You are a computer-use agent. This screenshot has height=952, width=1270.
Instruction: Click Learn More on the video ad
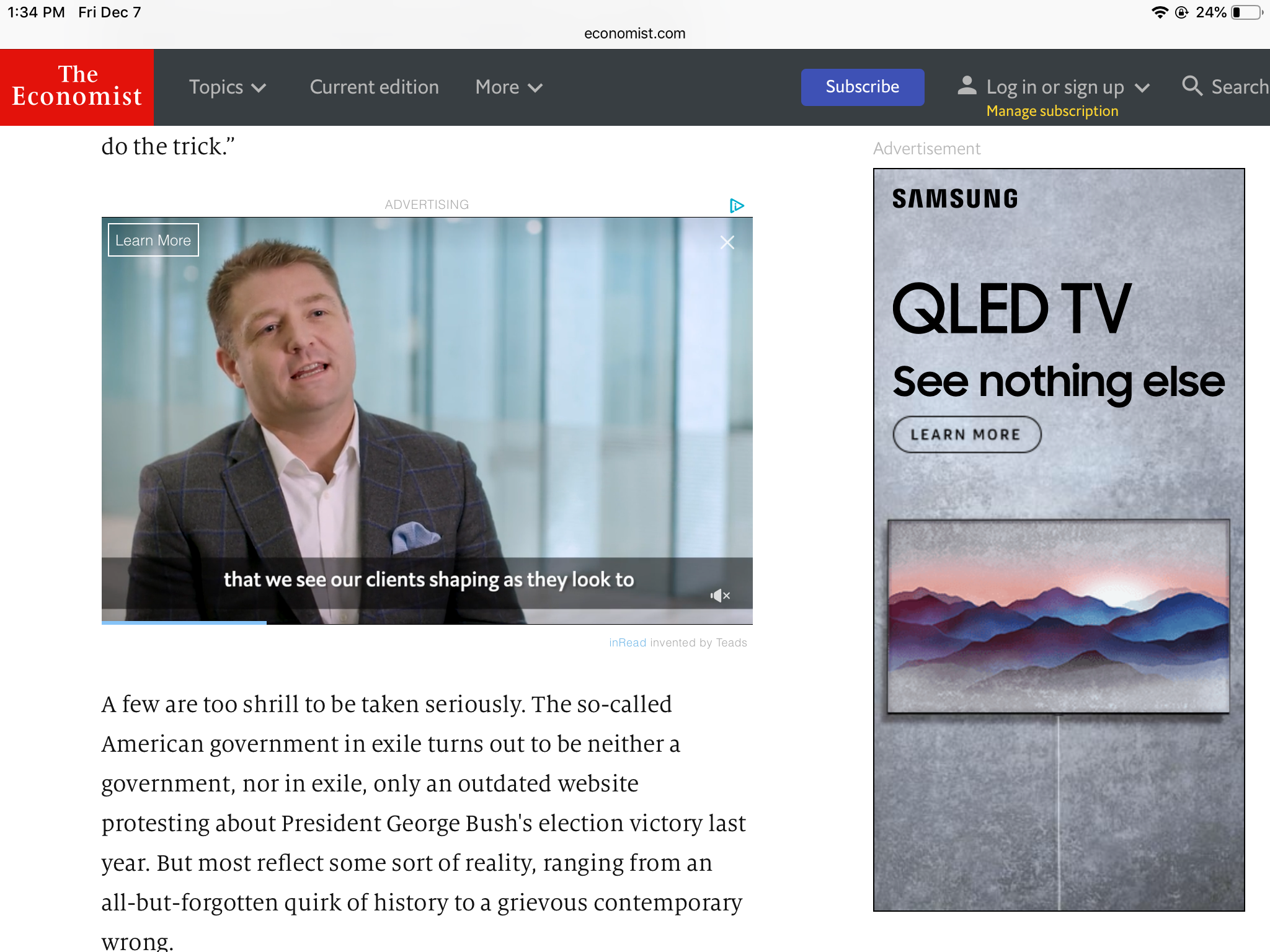point(153,240)
